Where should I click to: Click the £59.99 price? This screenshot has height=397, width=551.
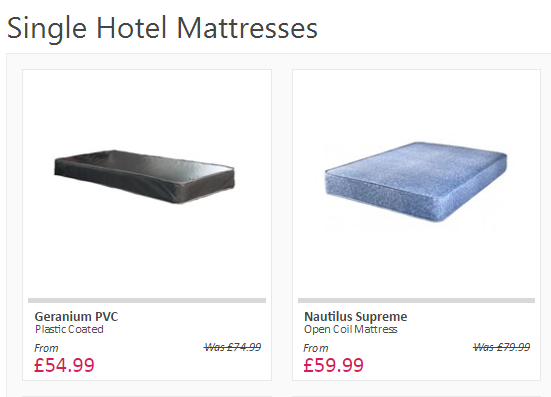tap(333, 365)
